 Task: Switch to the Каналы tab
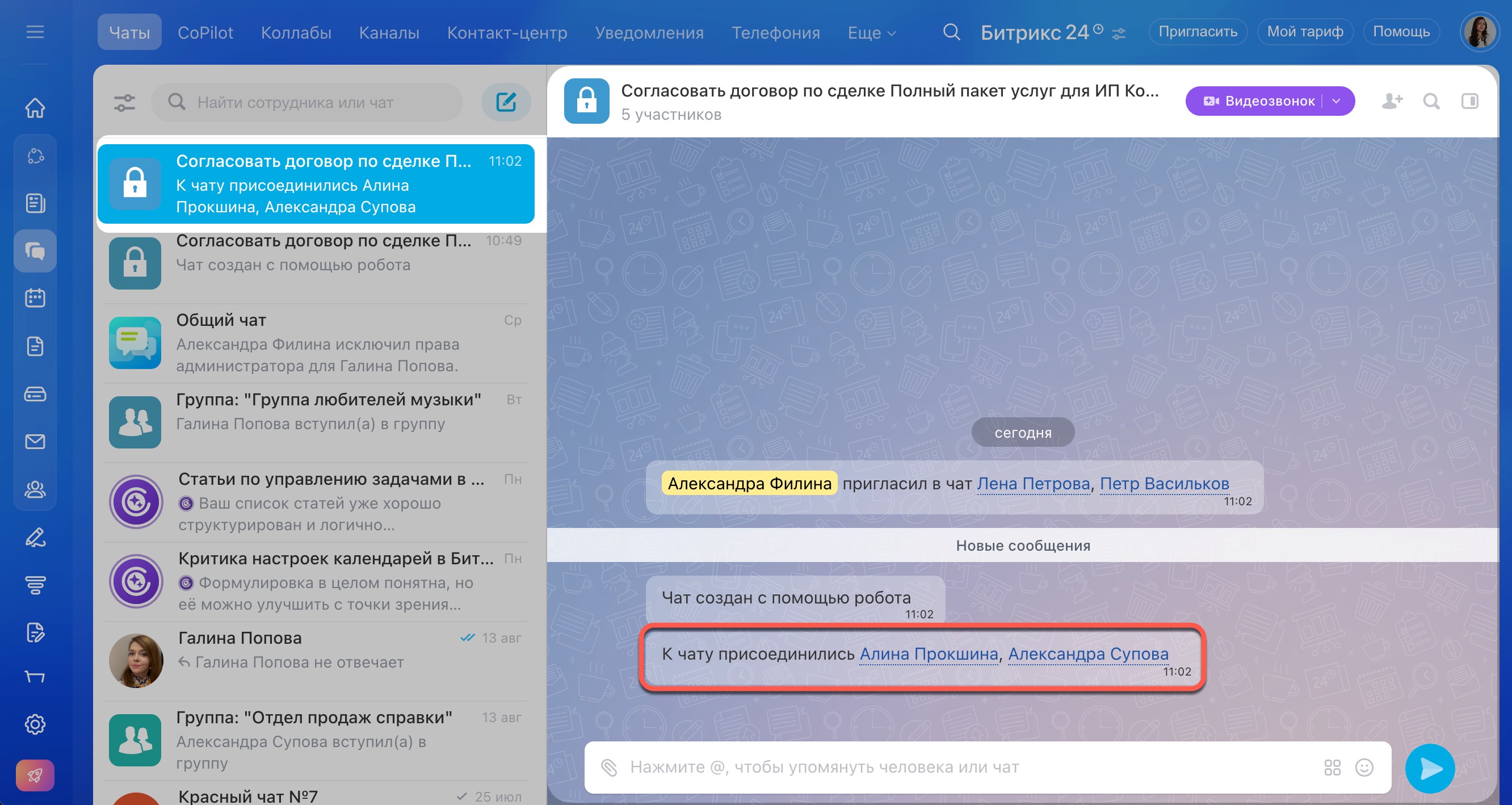(389, 33)
